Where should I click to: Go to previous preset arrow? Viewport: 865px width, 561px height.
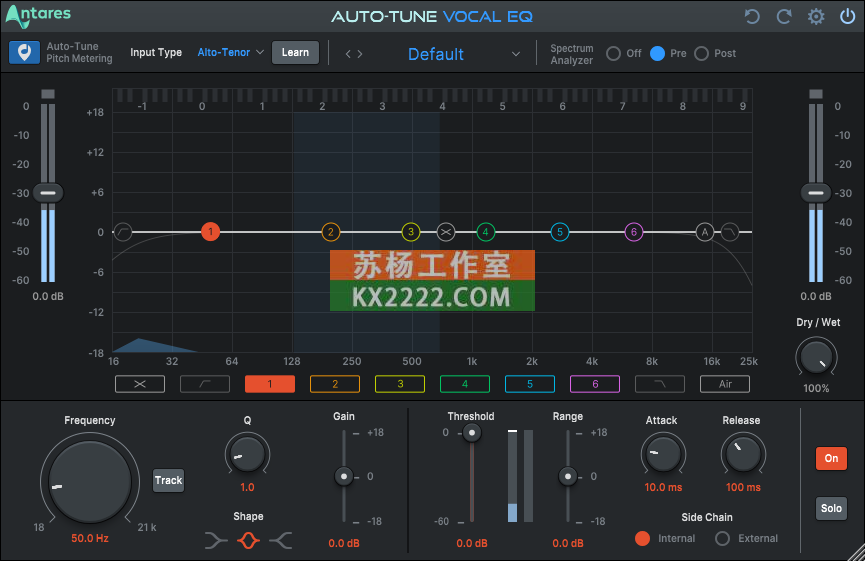click(348, 54)
